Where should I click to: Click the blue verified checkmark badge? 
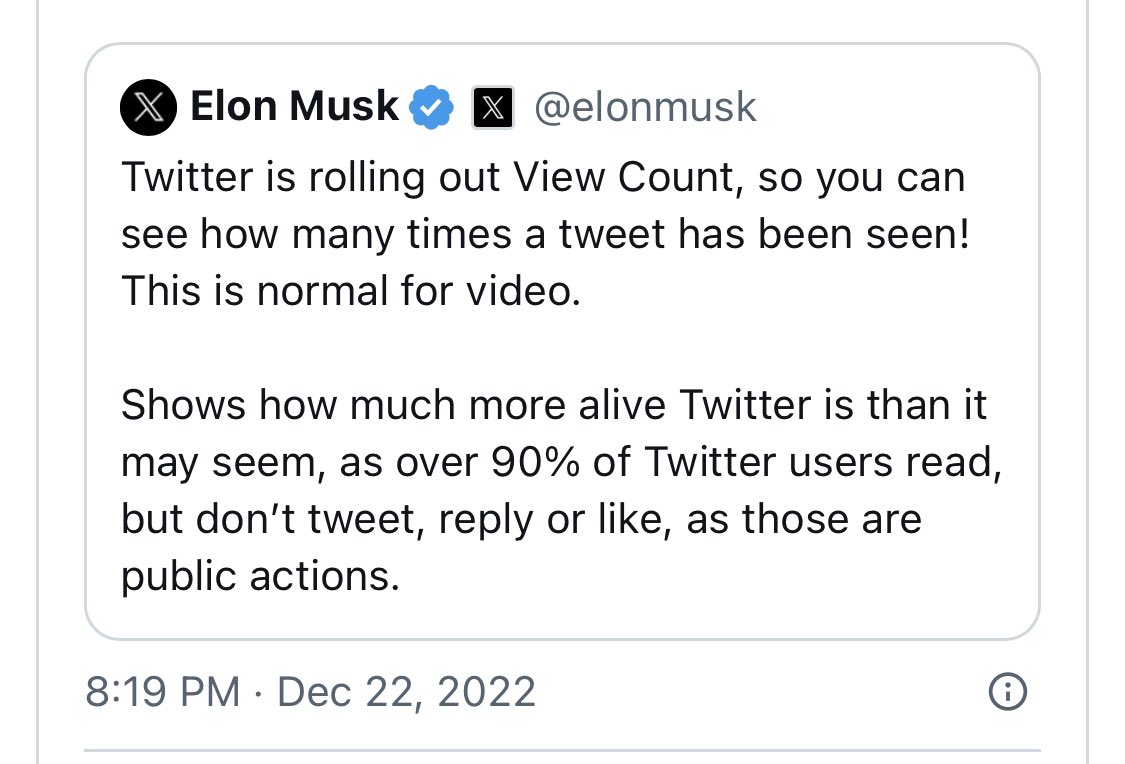pyautogui.click(x=432, y=107)
